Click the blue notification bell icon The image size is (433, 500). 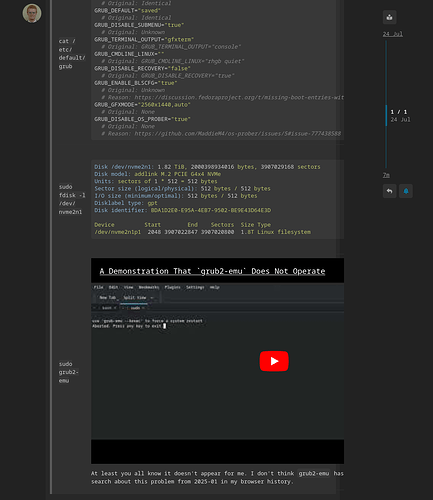pyautogui.click(x=406, y=191)
